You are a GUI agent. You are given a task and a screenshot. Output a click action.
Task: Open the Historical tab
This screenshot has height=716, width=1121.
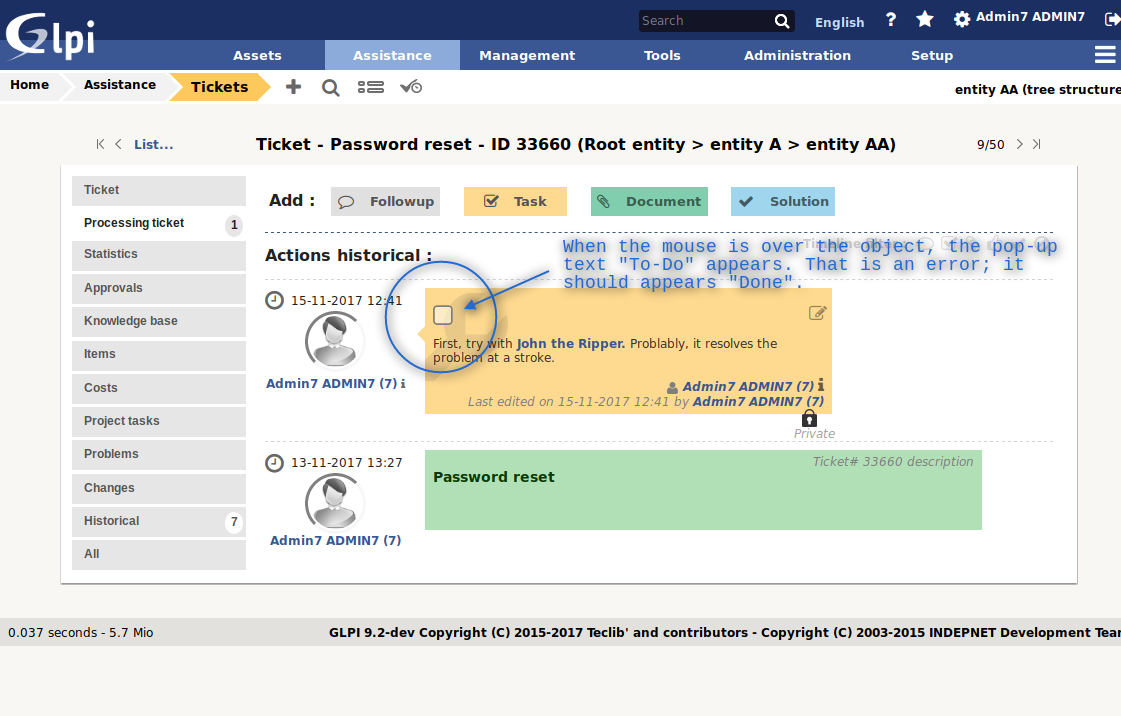[159, 521]
